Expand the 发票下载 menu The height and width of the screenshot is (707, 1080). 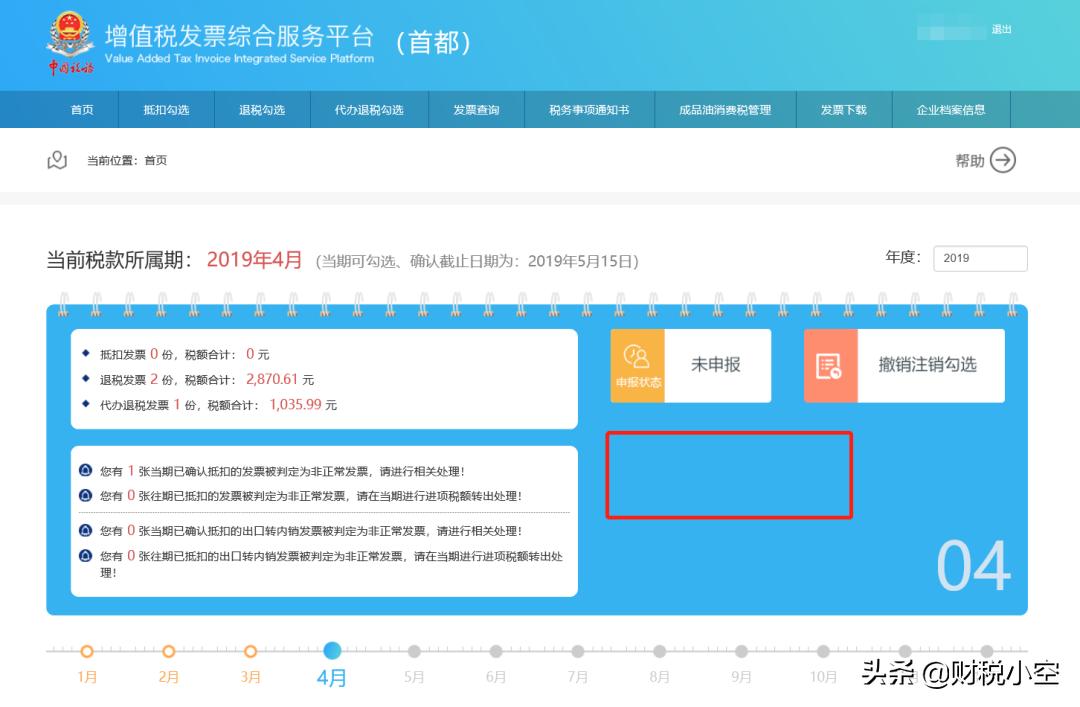(x=840, y=110)
